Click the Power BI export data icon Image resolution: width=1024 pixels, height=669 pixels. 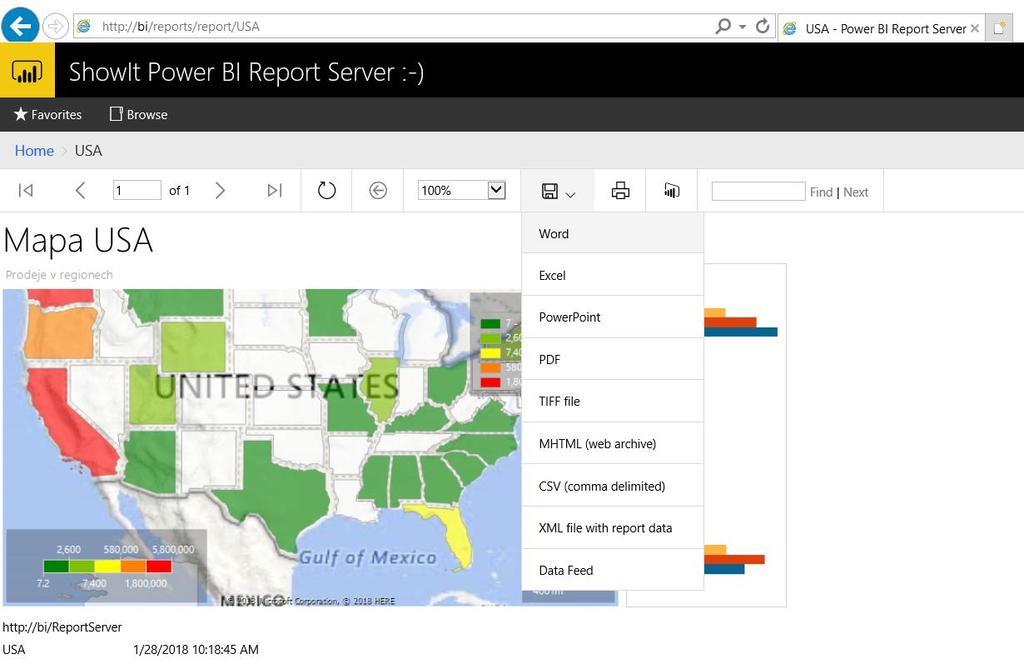(x=671, y=190)
